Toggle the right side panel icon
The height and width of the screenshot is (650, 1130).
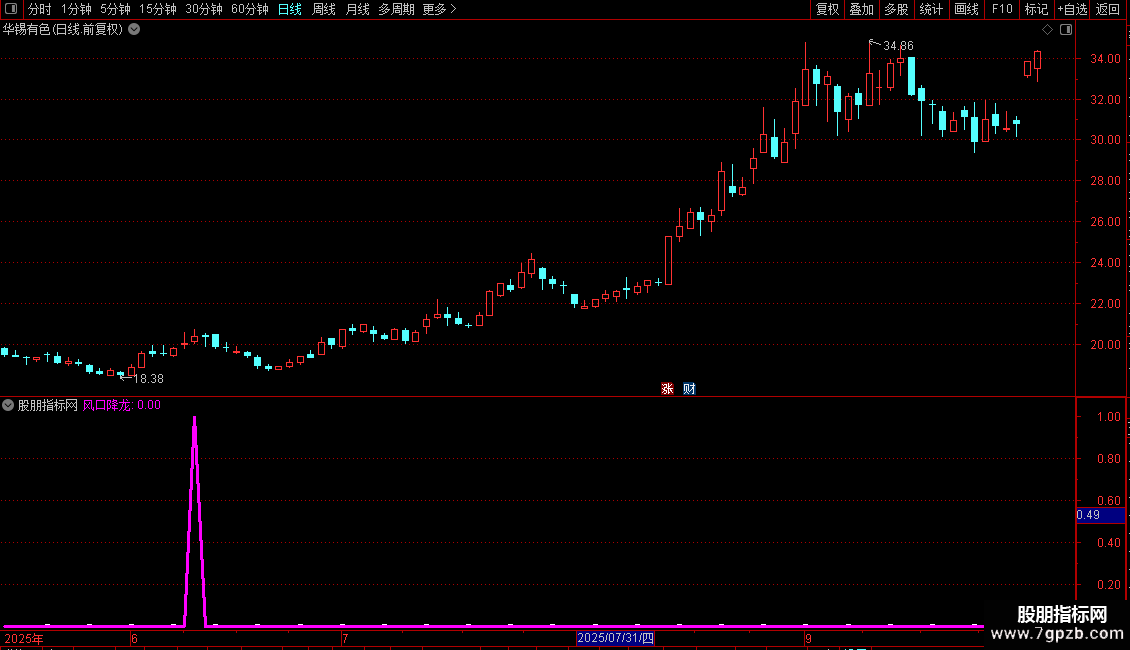tap(1066, 30)
